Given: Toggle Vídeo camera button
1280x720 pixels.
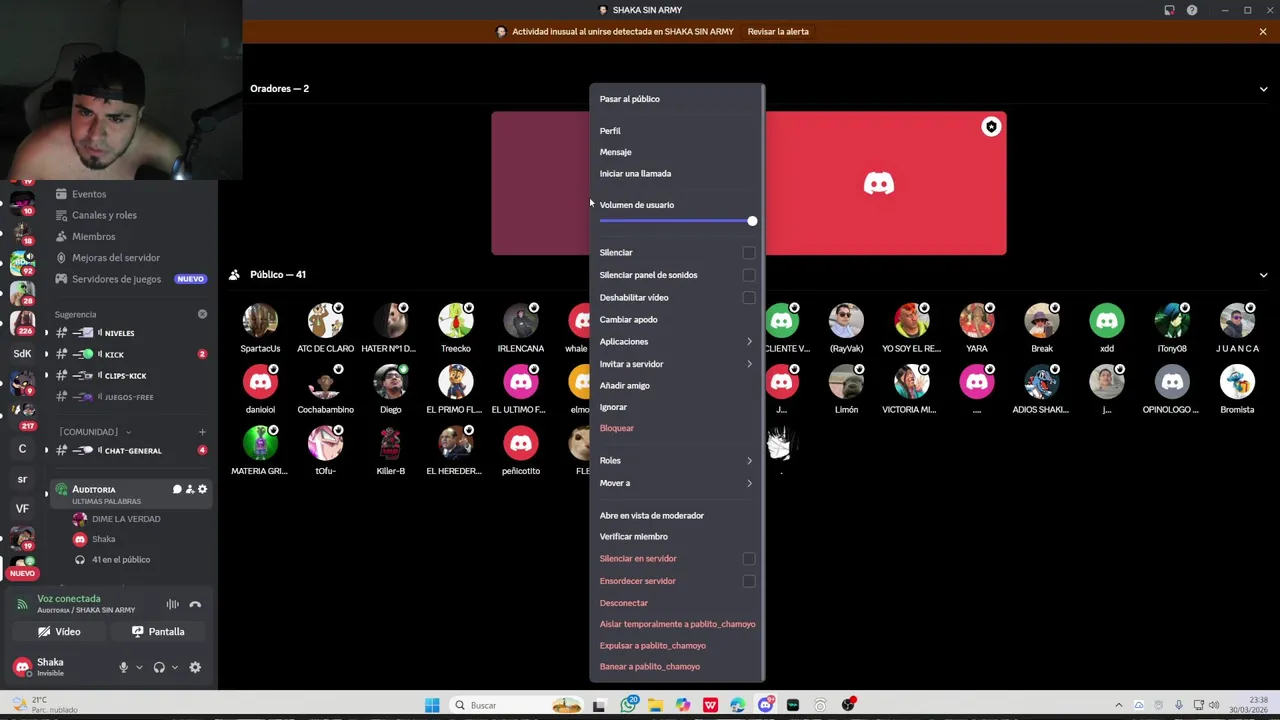Looking at the screenshot, I should click(x=59, y=632).
